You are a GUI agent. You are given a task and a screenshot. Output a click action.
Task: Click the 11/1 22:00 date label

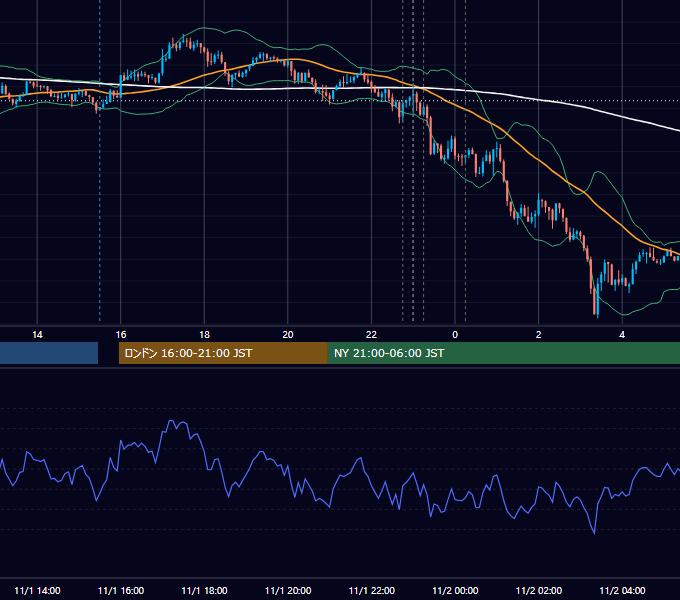click(x=372, y=590)
